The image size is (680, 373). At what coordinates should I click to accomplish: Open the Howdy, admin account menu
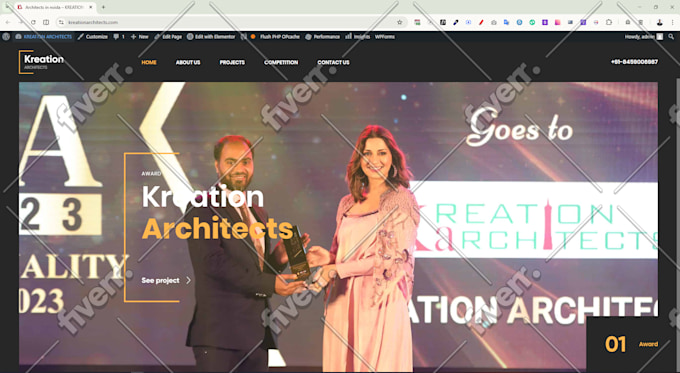pos(644,37)
